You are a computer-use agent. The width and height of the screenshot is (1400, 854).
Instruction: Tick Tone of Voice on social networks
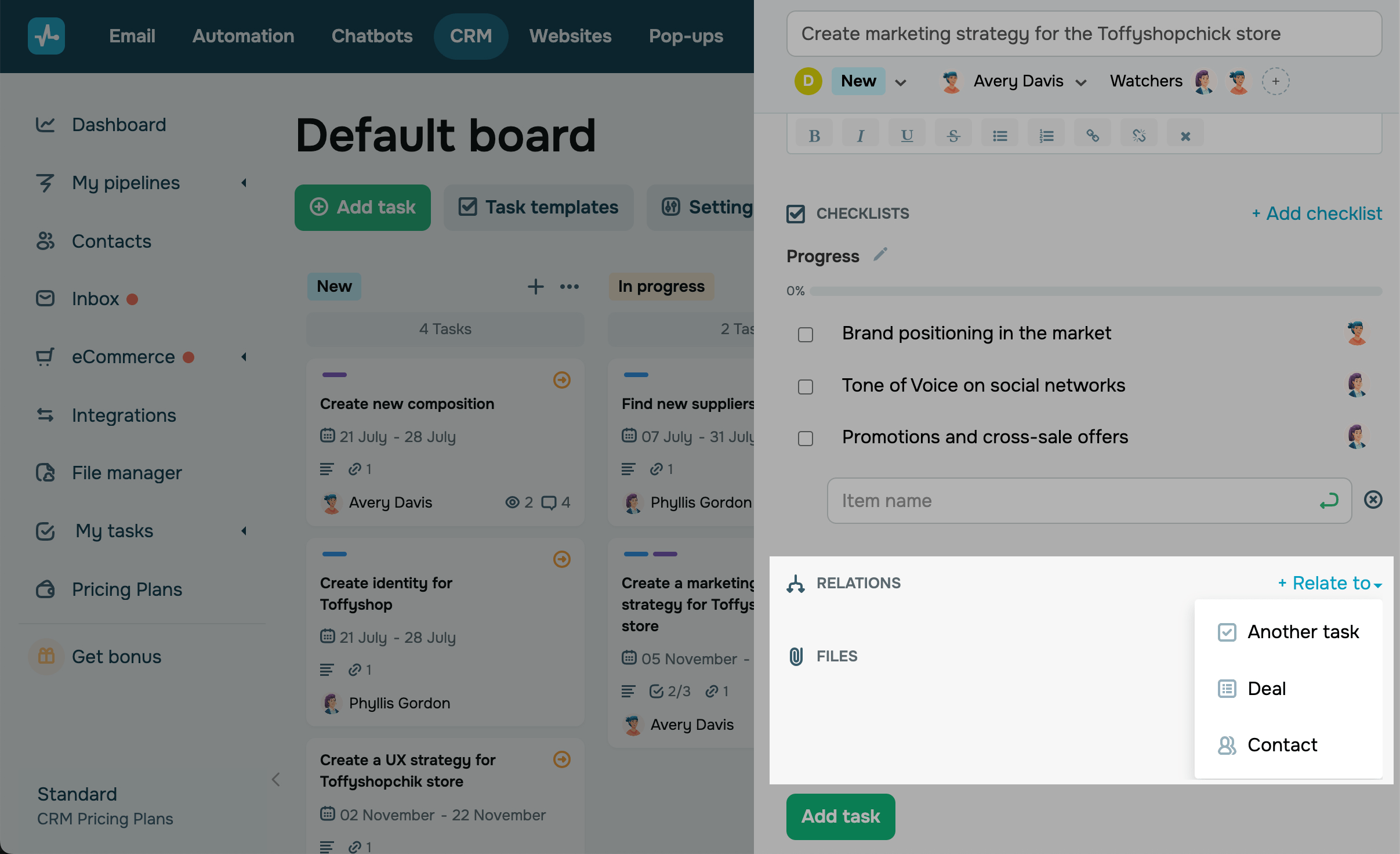pos(806,386)
